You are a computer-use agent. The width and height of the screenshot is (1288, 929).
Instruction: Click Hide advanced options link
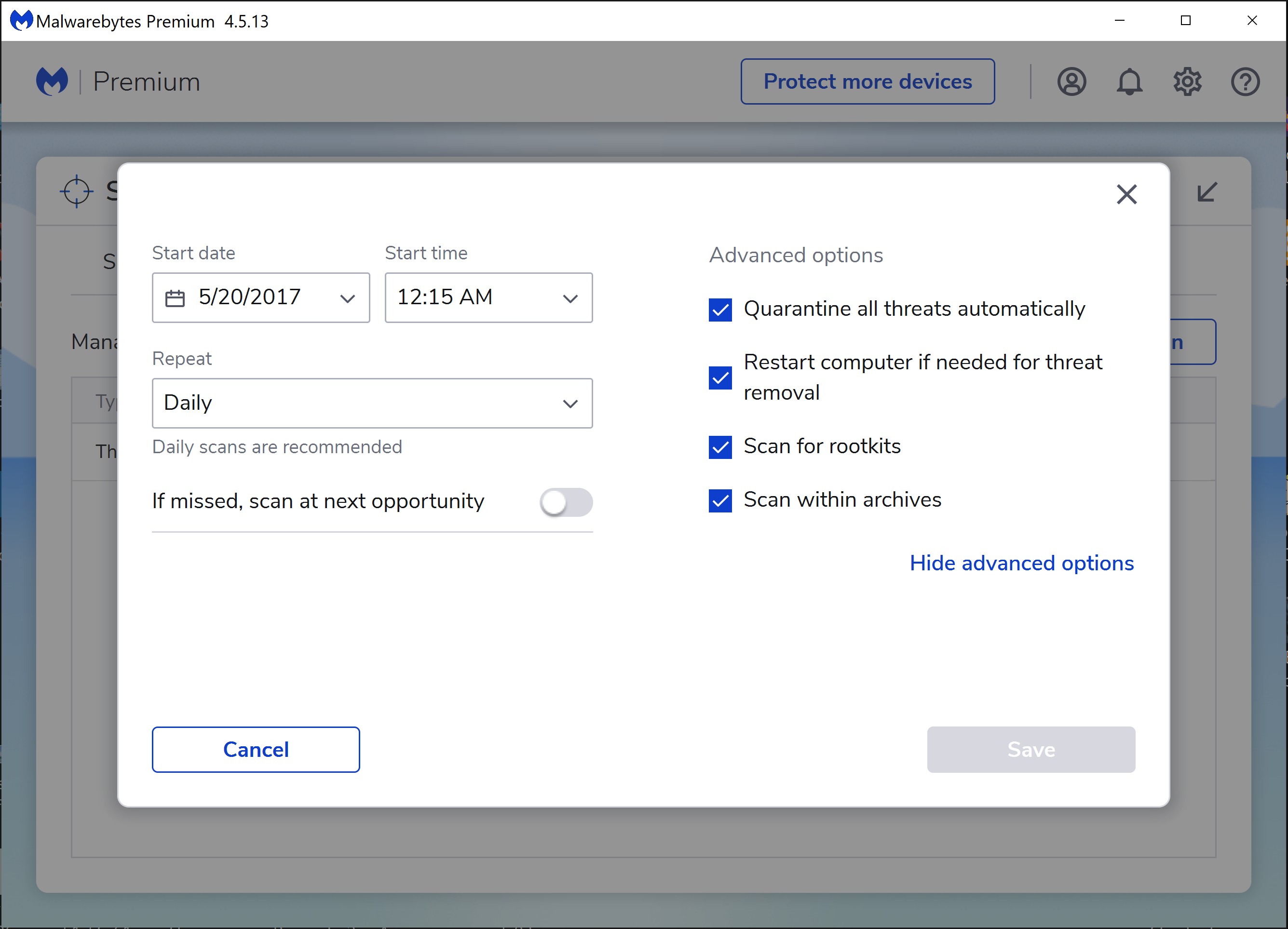pos(1021,563)
